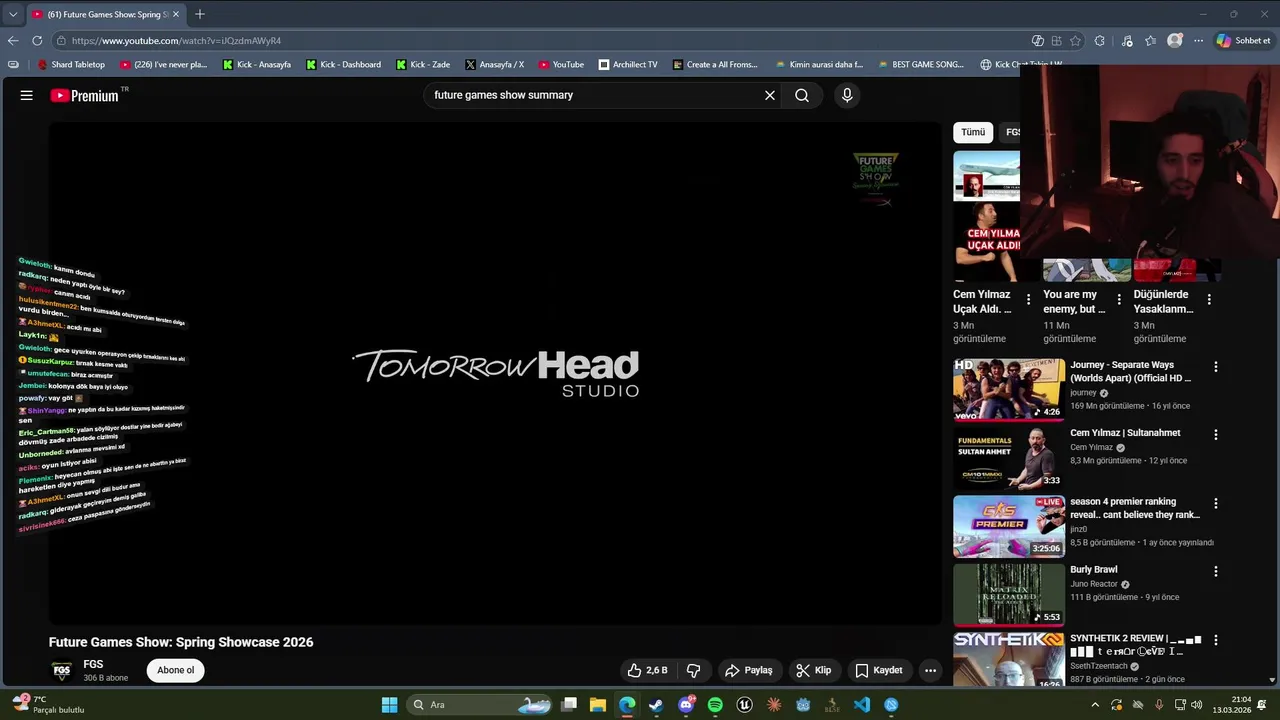Go back in the browser
Image resolution: width=1280 pixels, height=720 pixels.
13,41
